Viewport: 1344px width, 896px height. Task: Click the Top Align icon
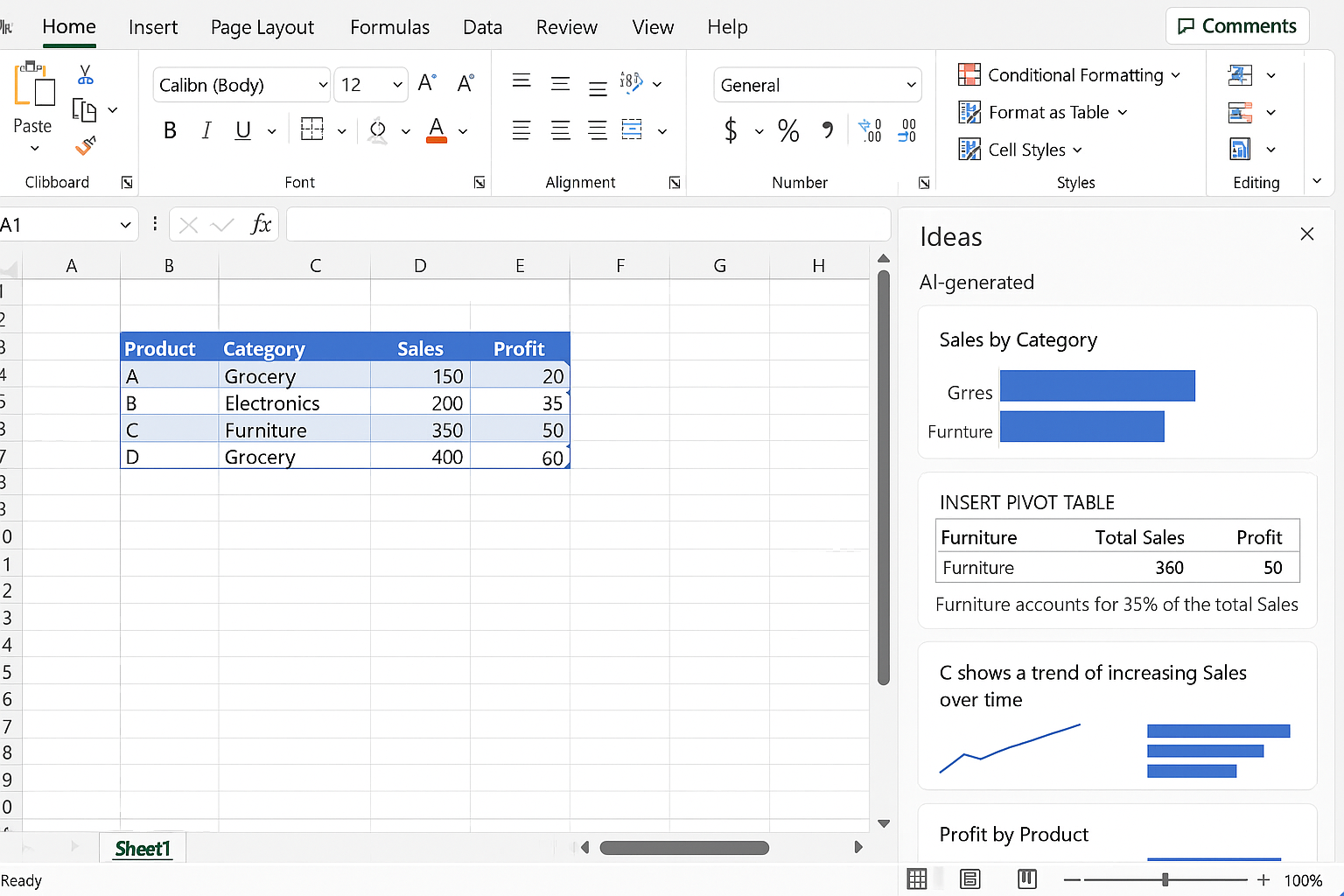(x=521, y=81)
